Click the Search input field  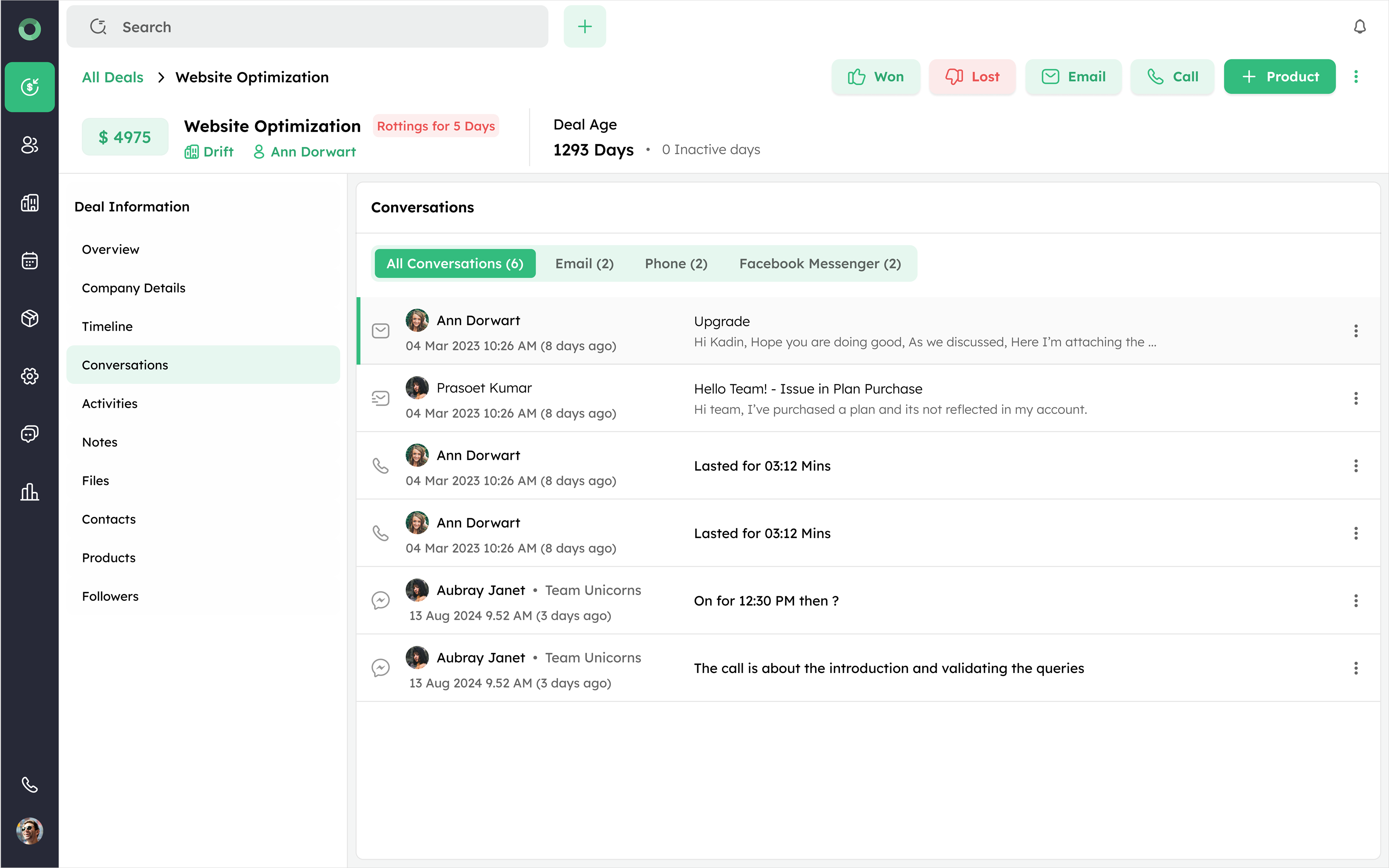(307, 27)
